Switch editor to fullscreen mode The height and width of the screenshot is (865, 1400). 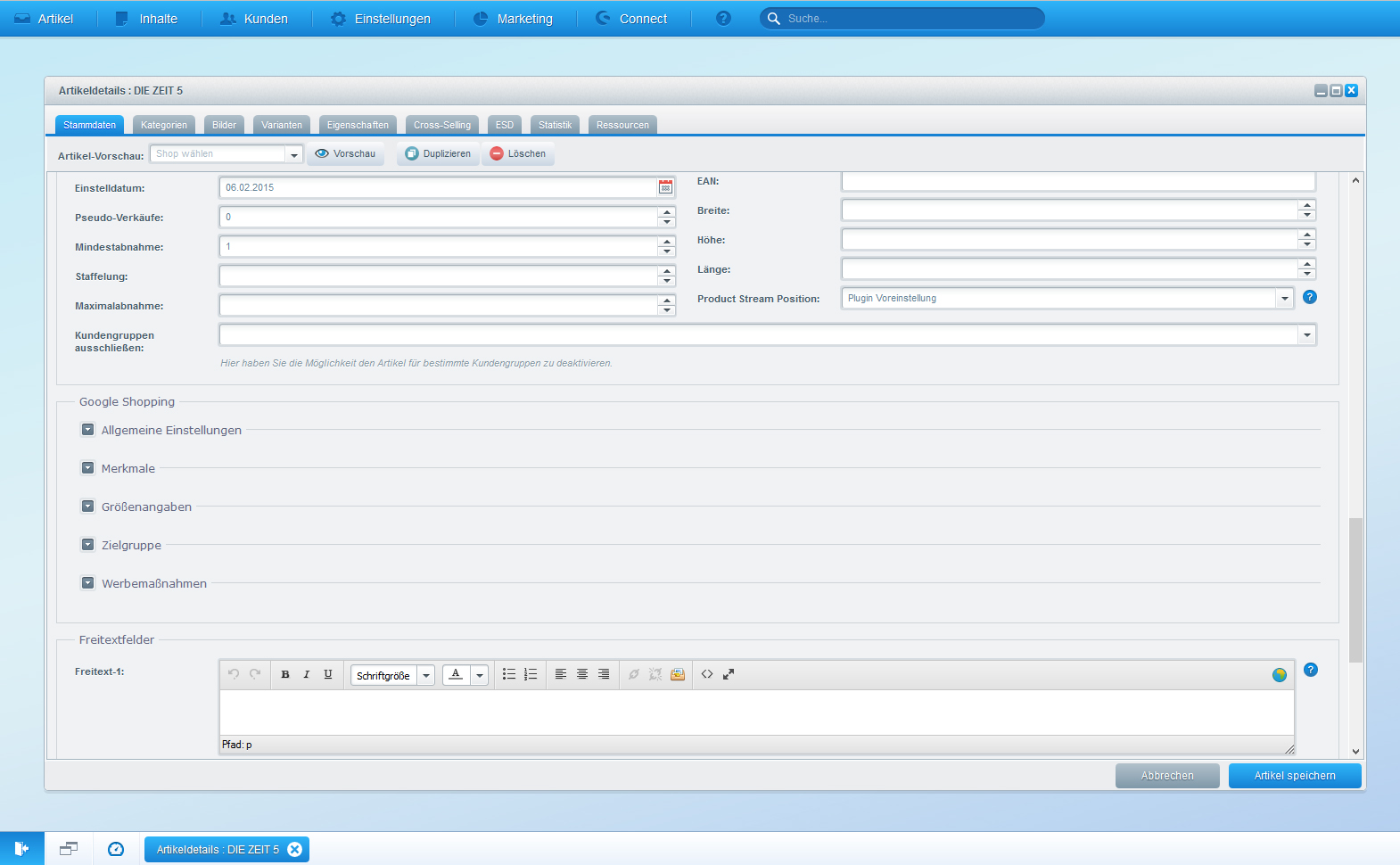[729, 675]
